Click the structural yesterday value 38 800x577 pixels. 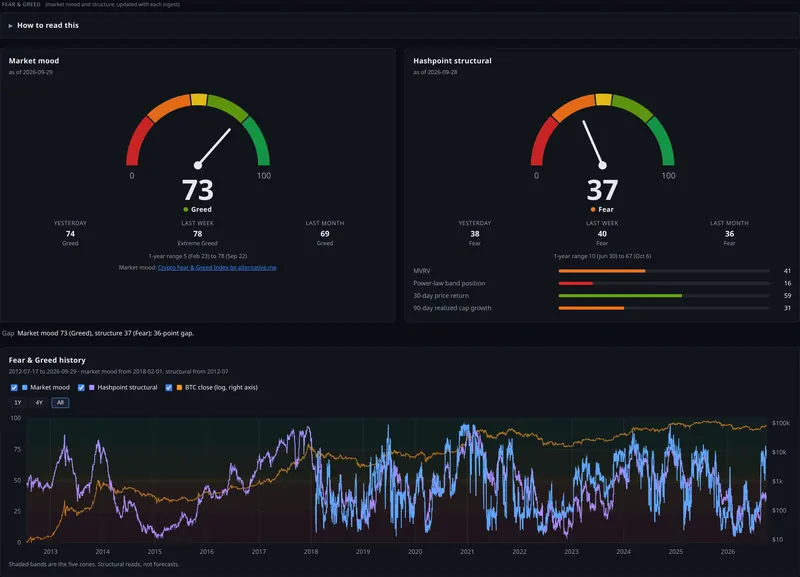click(475, 234)
